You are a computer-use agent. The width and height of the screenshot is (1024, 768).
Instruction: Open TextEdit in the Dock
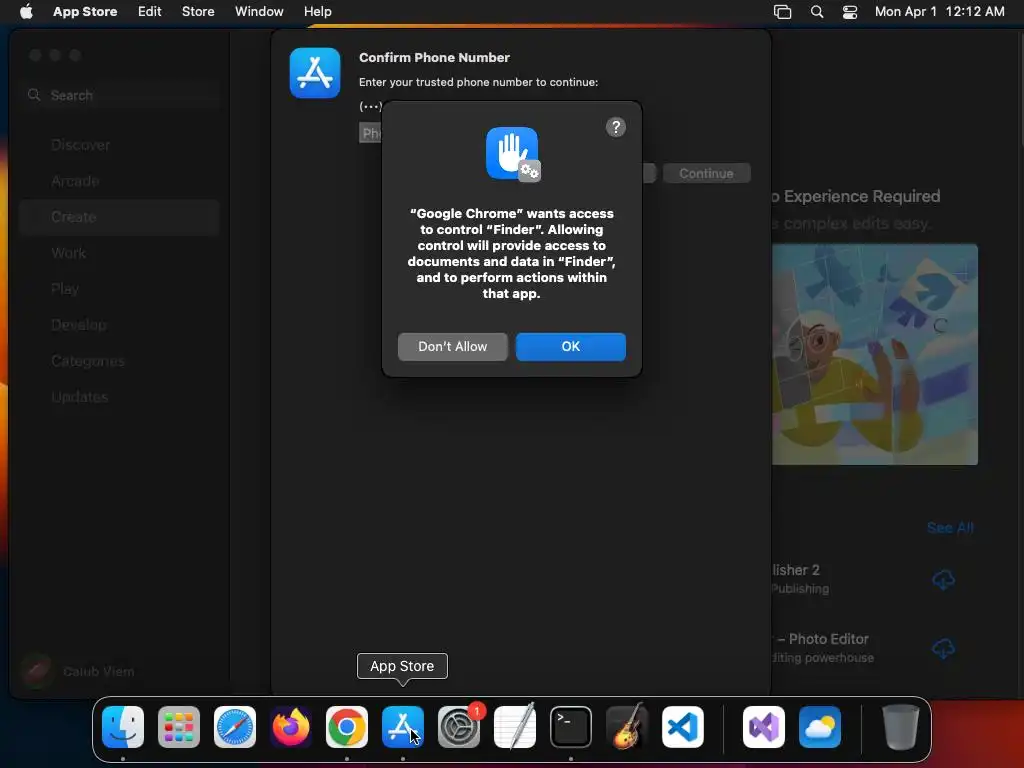(515, 727)
